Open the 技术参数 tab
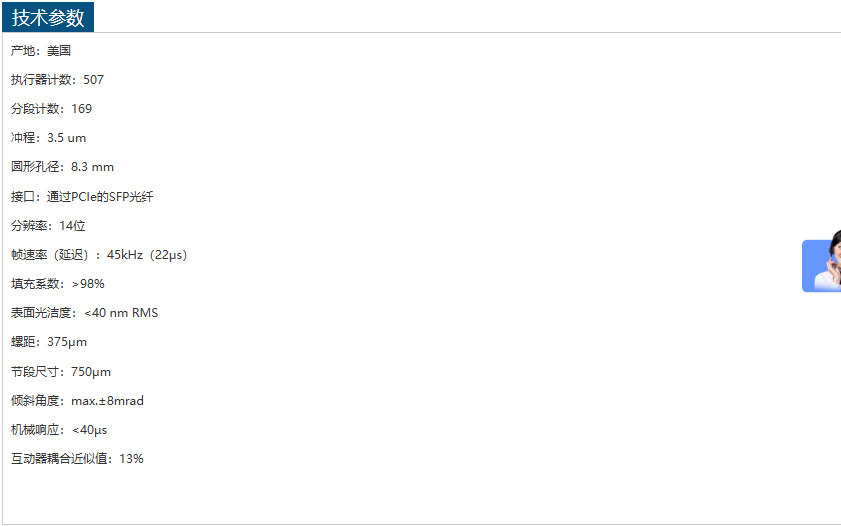Image resolution: width=841 pixels, height=526 pixels. point(48,17)
